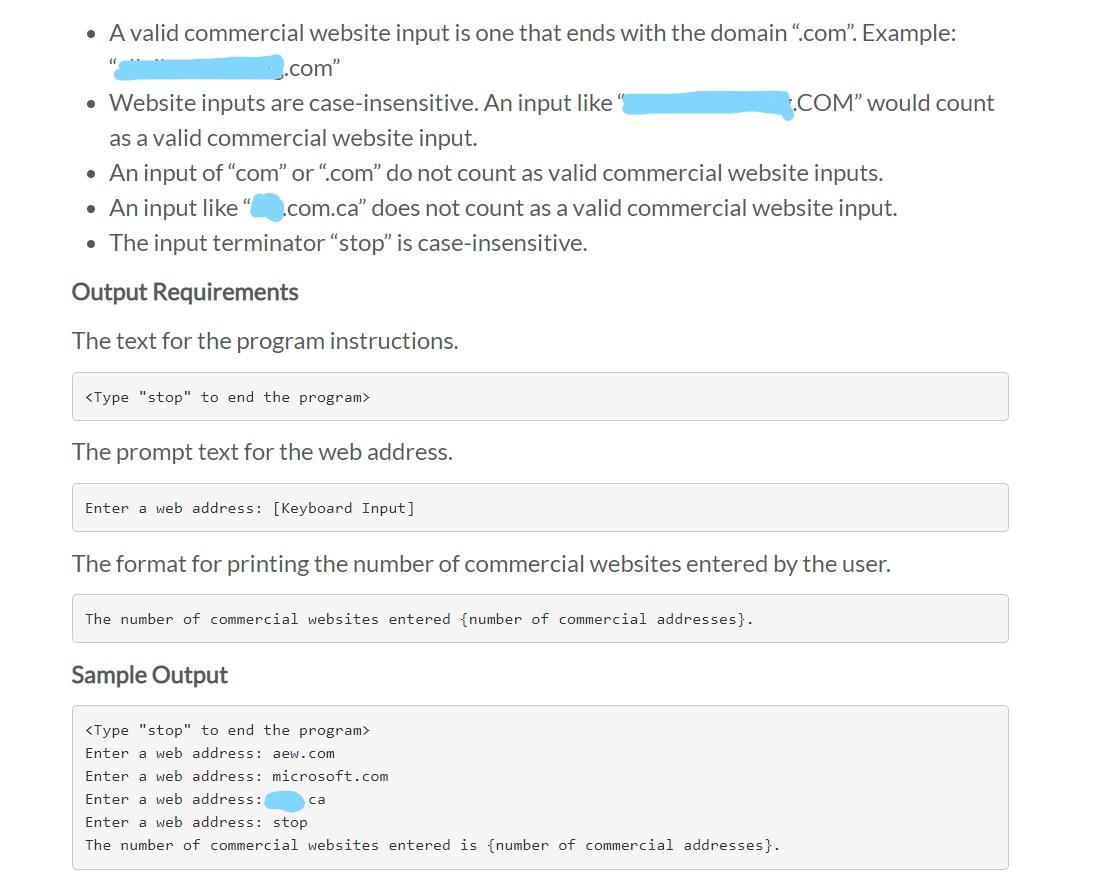1095x874 pixels.
Task: Click "The text for the program instructions" paragraph
Action: (265, 341)
